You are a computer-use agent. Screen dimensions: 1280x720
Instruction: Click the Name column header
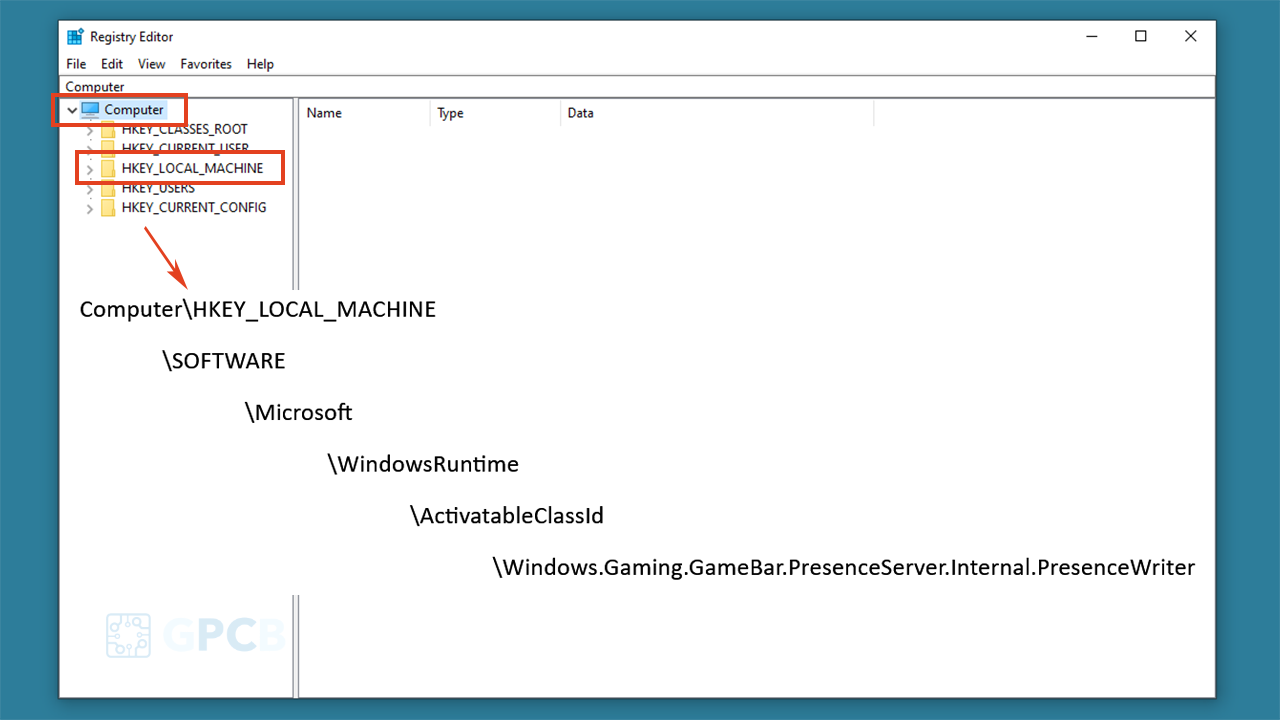(x=364, y=113)
